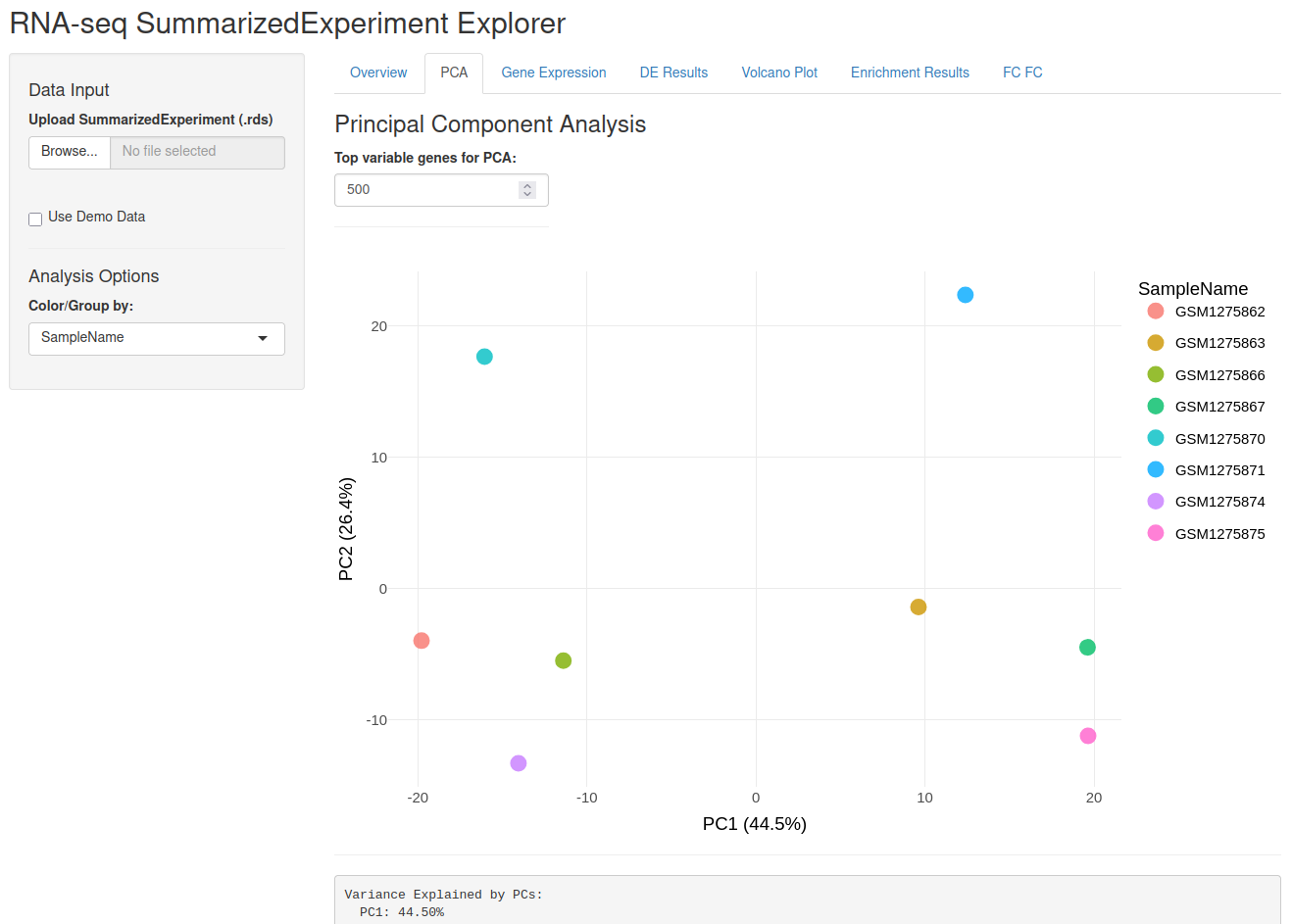Viewport: 1292px width, 924px height.
Task: Click the GSM1275871 blue legend dot
Action: [x=1156, y=469]
